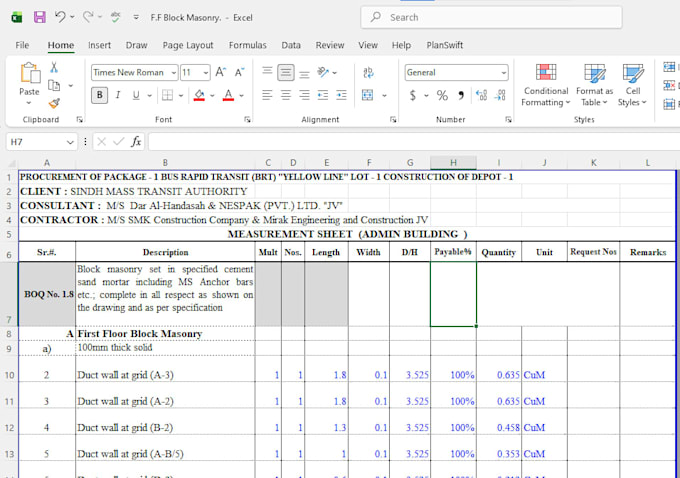This screenshot has height=478, width=680.
Task: Switch to the PlanSwift tab
Action: click(445, 45)
